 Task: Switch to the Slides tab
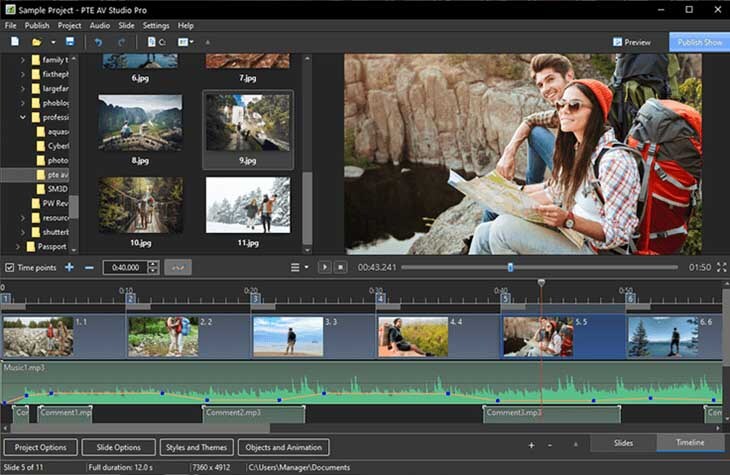[x=621, y=443]
